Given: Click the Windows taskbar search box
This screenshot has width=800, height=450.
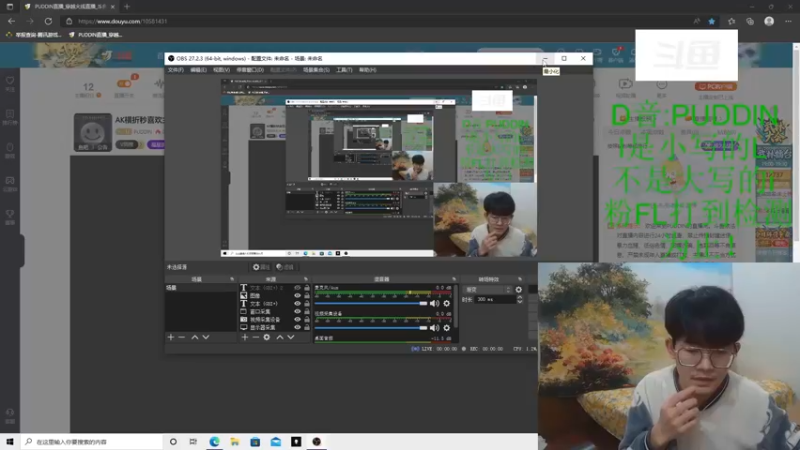Looking at the screenshot, I should 92,442.
